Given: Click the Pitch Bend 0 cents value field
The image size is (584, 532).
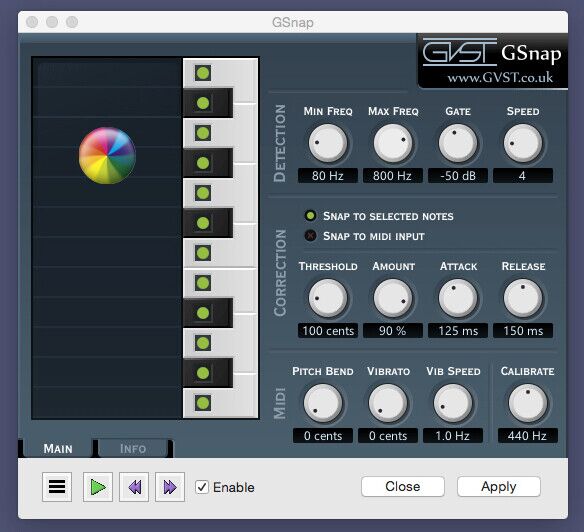Looking at the screenshot, I should pos(323,436).
